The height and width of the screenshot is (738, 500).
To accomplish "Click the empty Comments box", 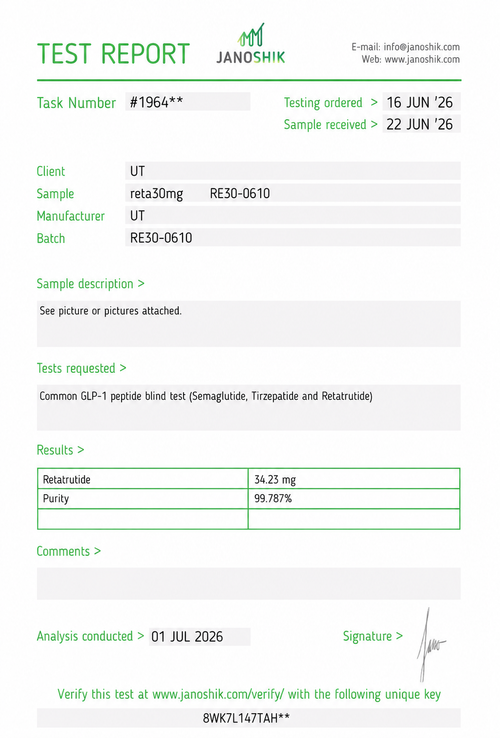I will pos(249,584).
